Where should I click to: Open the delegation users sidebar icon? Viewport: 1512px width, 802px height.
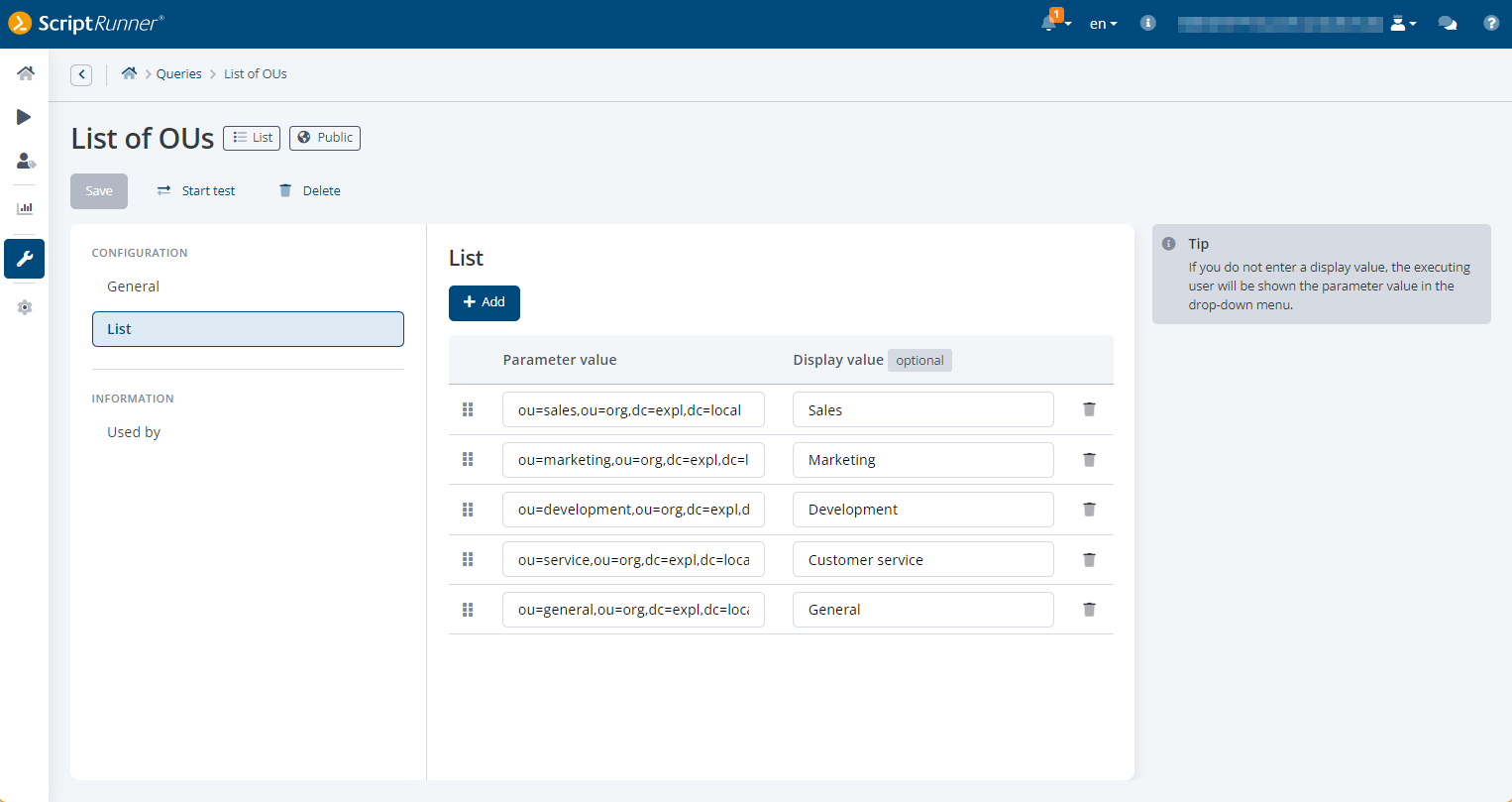(x=26, y=161)
